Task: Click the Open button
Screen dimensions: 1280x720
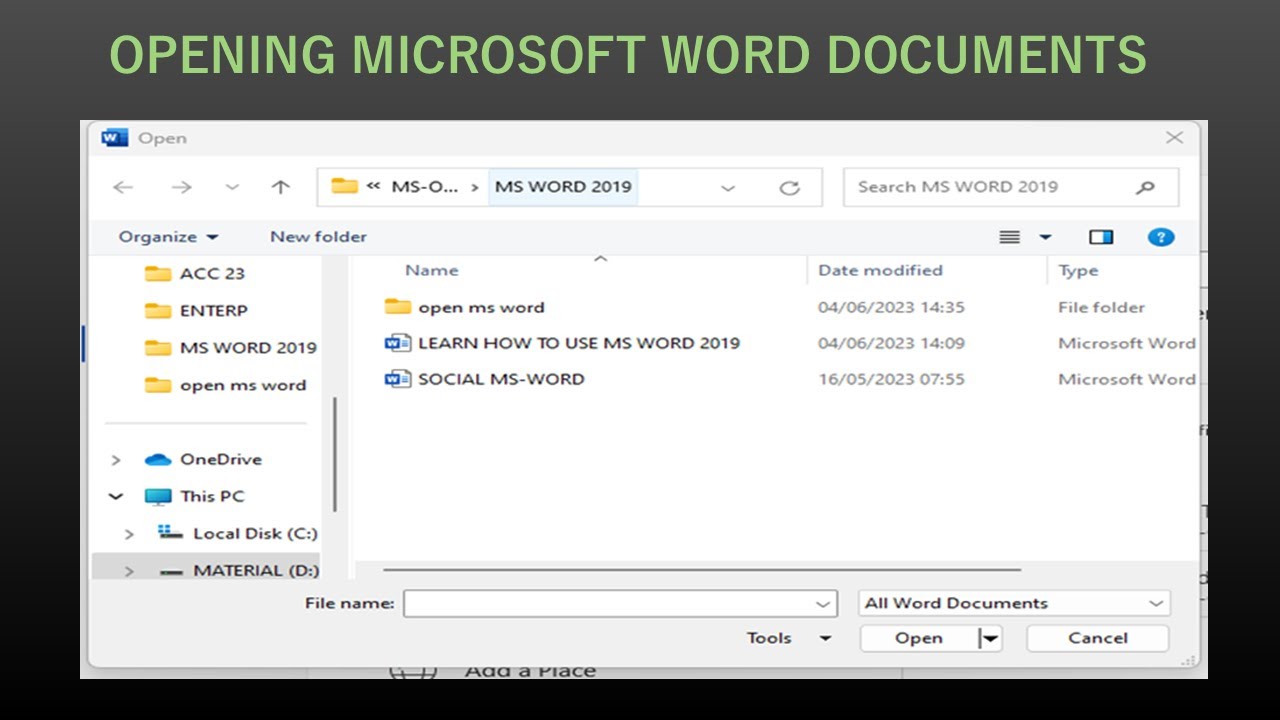Action: coord(919,638)
